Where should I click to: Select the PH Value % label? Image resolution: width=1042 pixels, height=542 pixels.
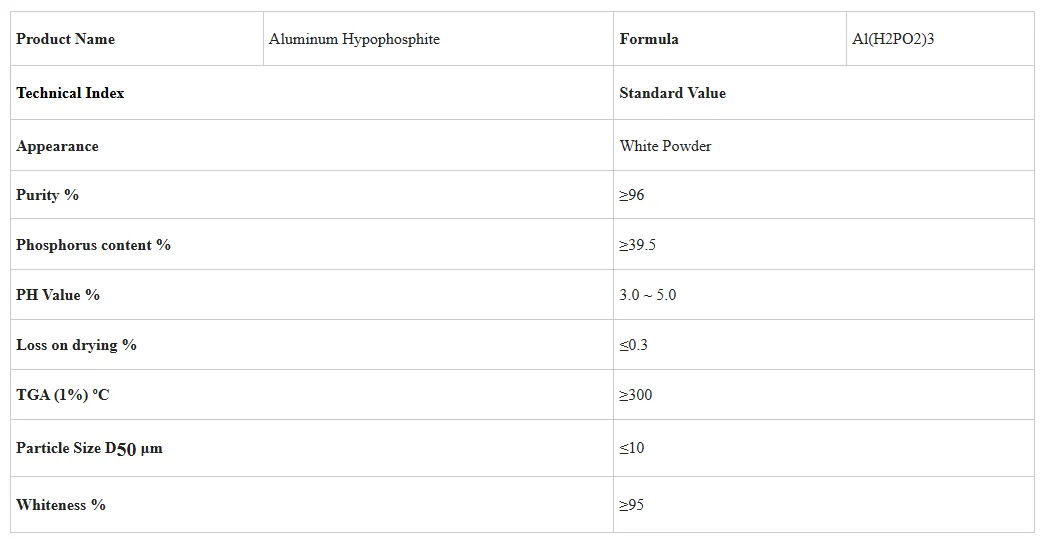tap(58, 295)
